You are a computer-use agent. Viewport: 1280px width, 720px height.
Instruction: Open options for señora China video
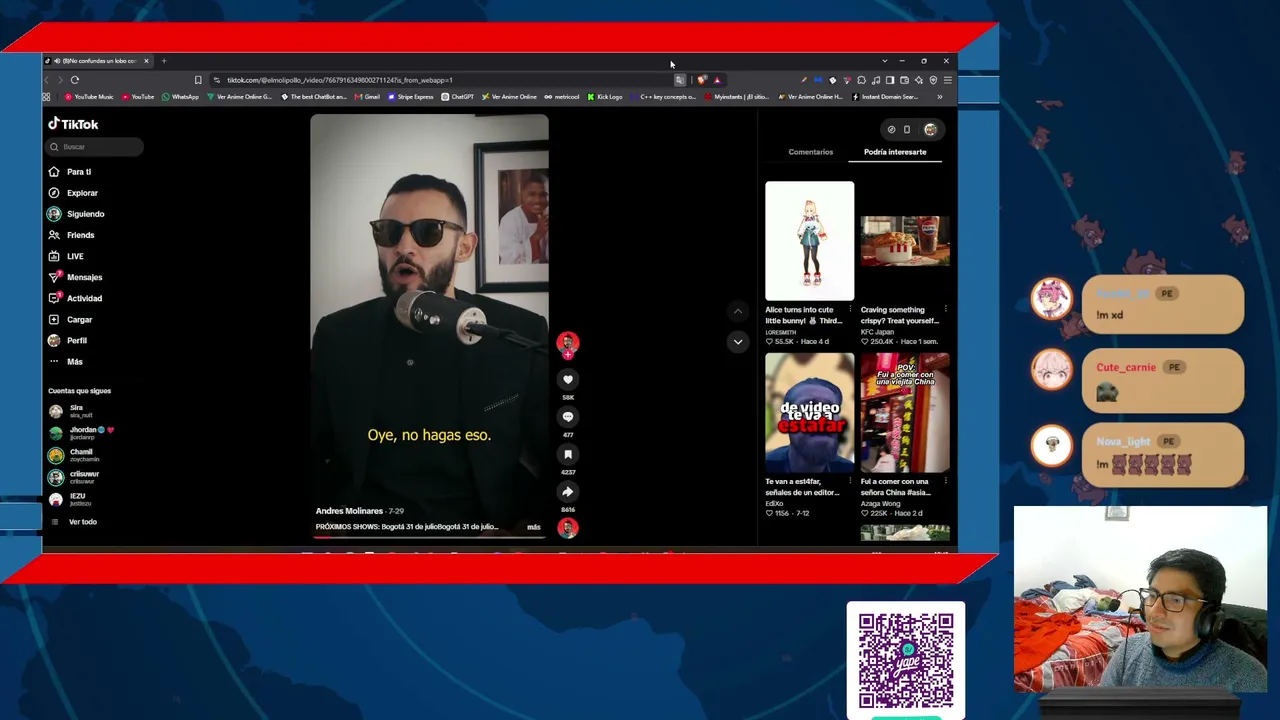[946, 482]
